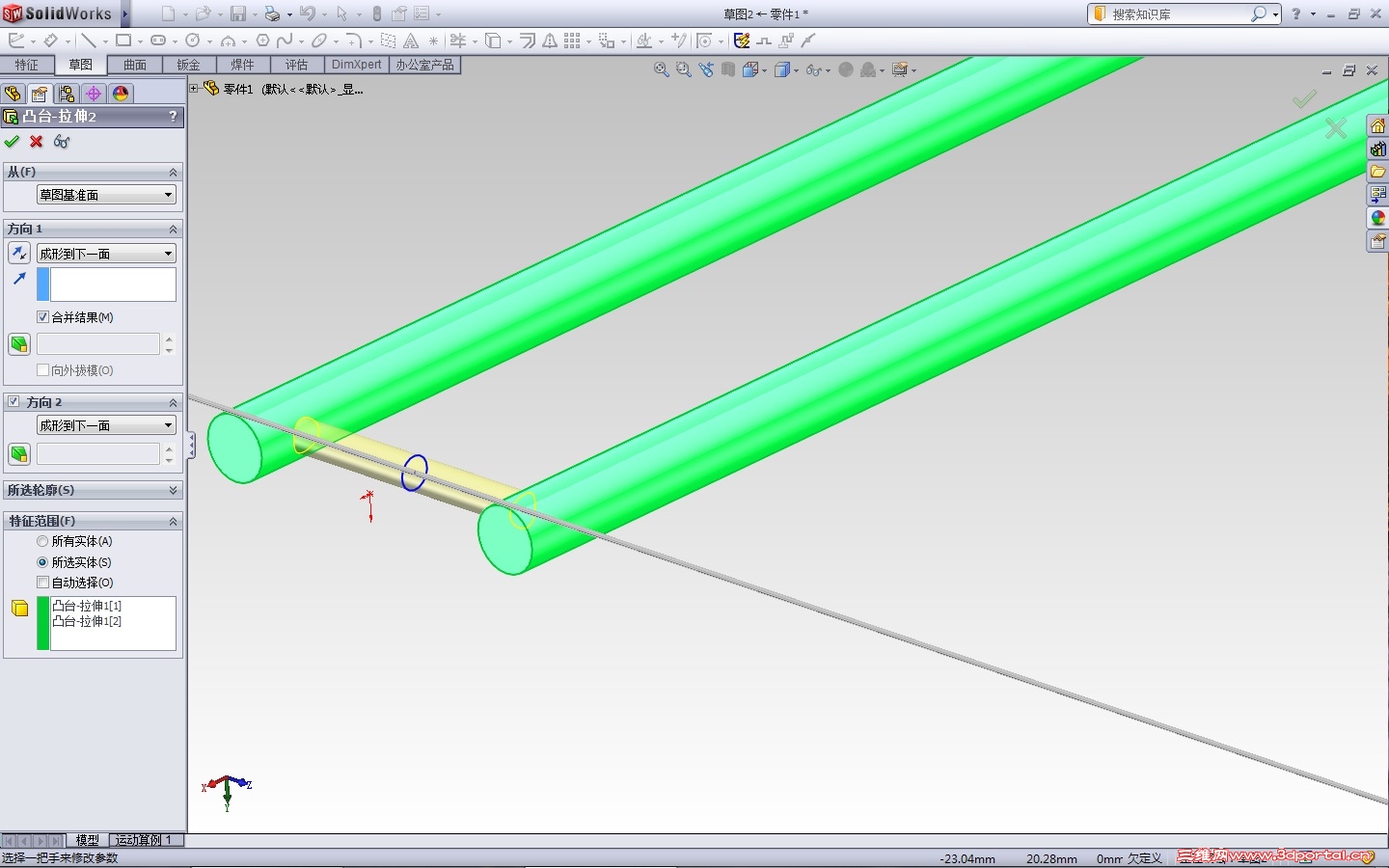Open the 方向 1 end condition dropdown
1389x868 pixels.
(106, 254)
